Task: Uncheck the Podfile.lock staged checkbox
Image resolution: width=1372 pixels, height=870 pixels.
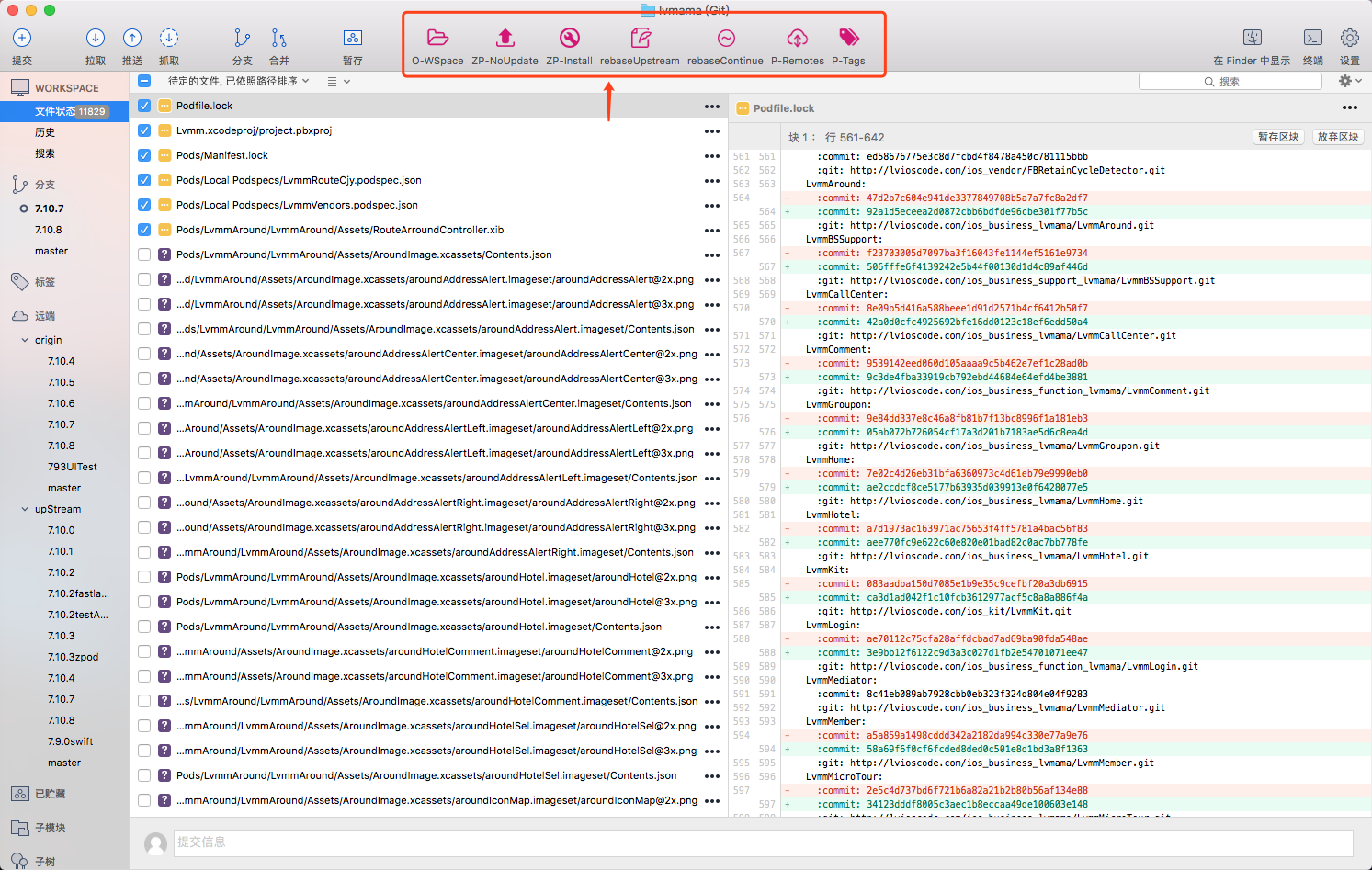Action: 144,106
